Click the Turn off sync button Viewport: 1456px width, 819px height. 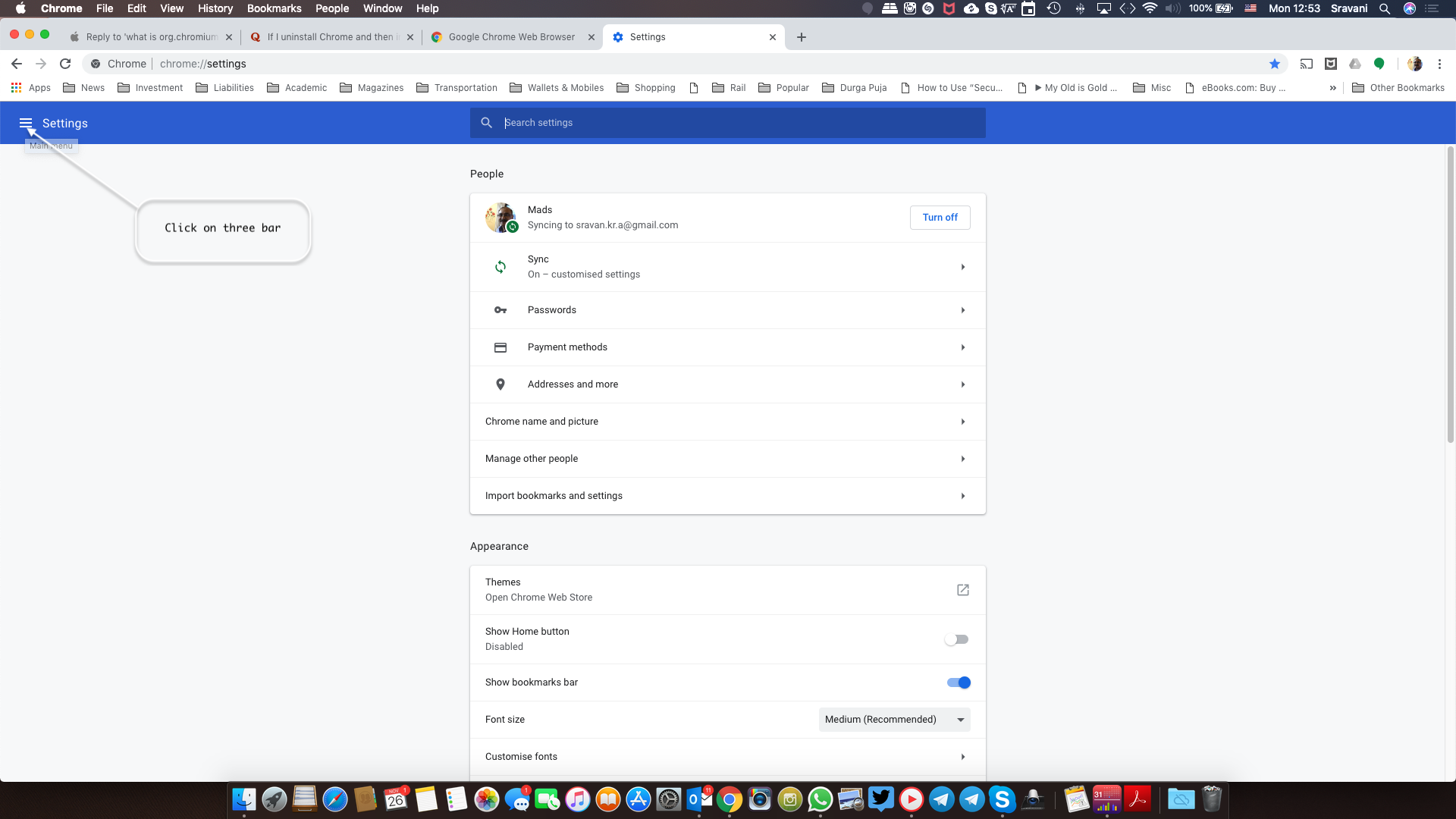coord(940,218)
